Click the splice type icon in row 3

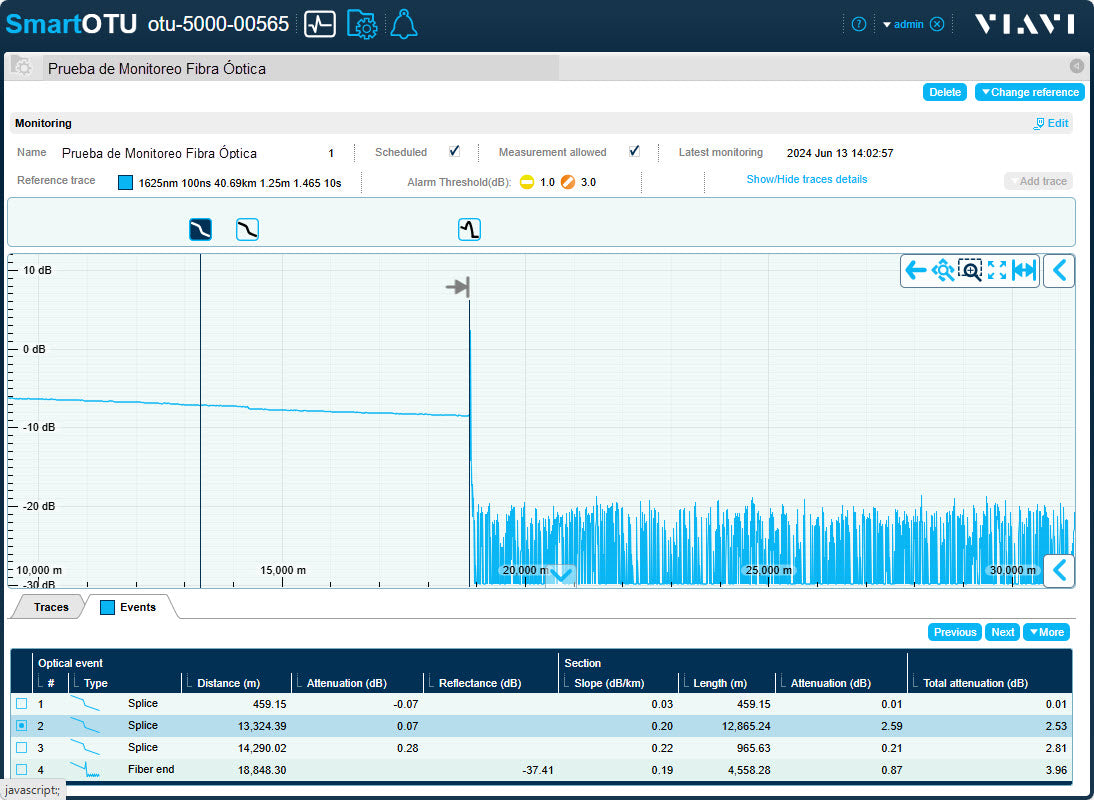pyautogui.click(x=85, y=748)
